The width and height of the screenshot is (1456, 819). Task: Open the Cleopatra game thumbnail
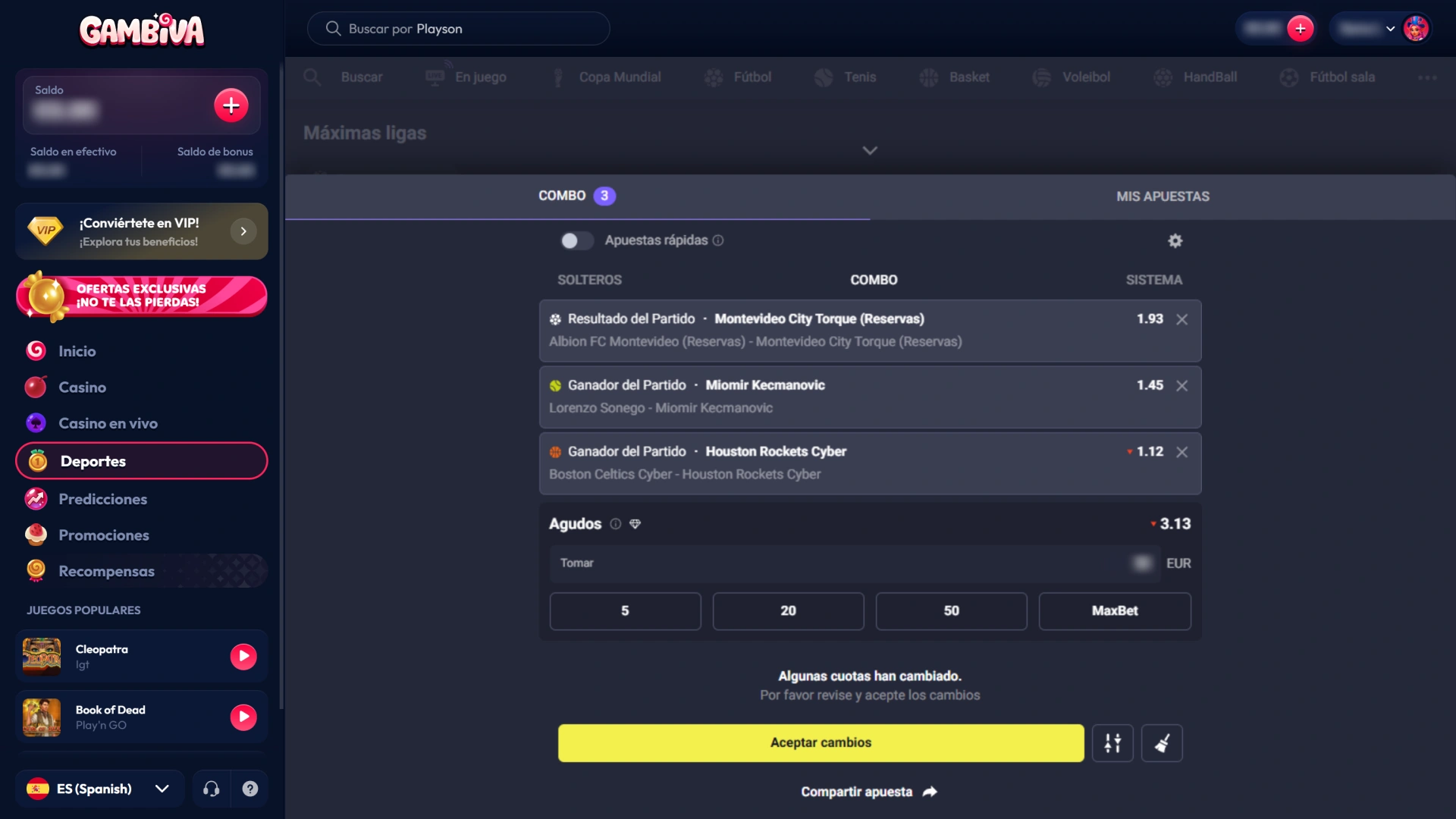pos(42,657)
